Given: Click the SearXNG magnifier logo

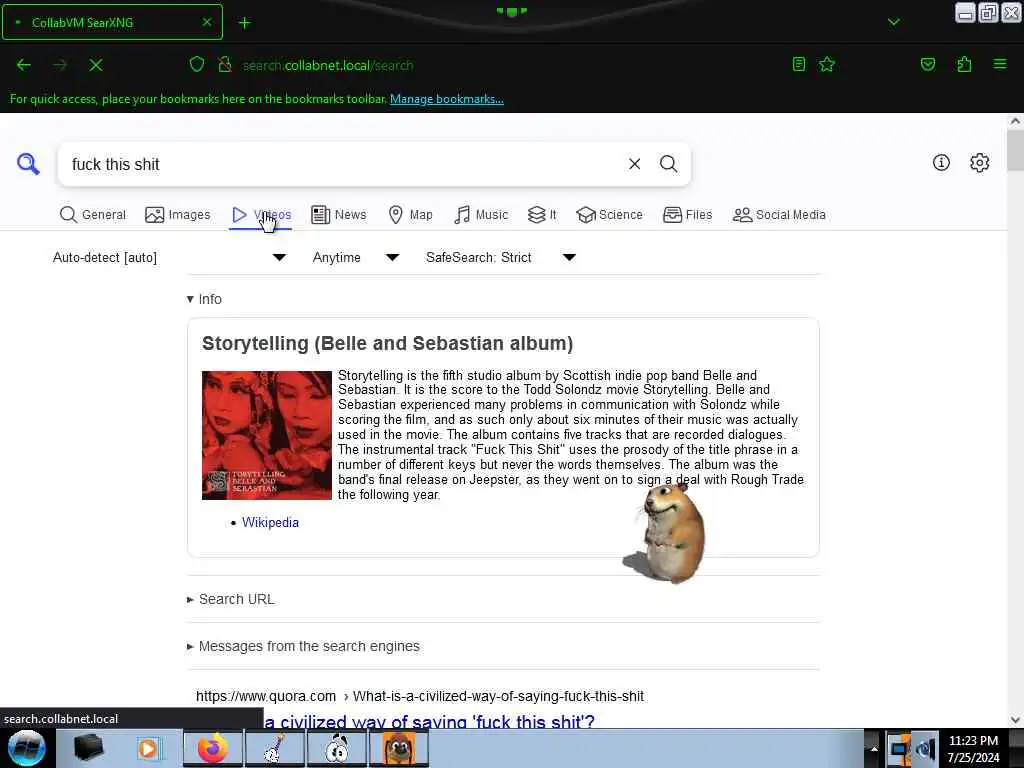Looking at the screenshot, I should coord(28,164).
